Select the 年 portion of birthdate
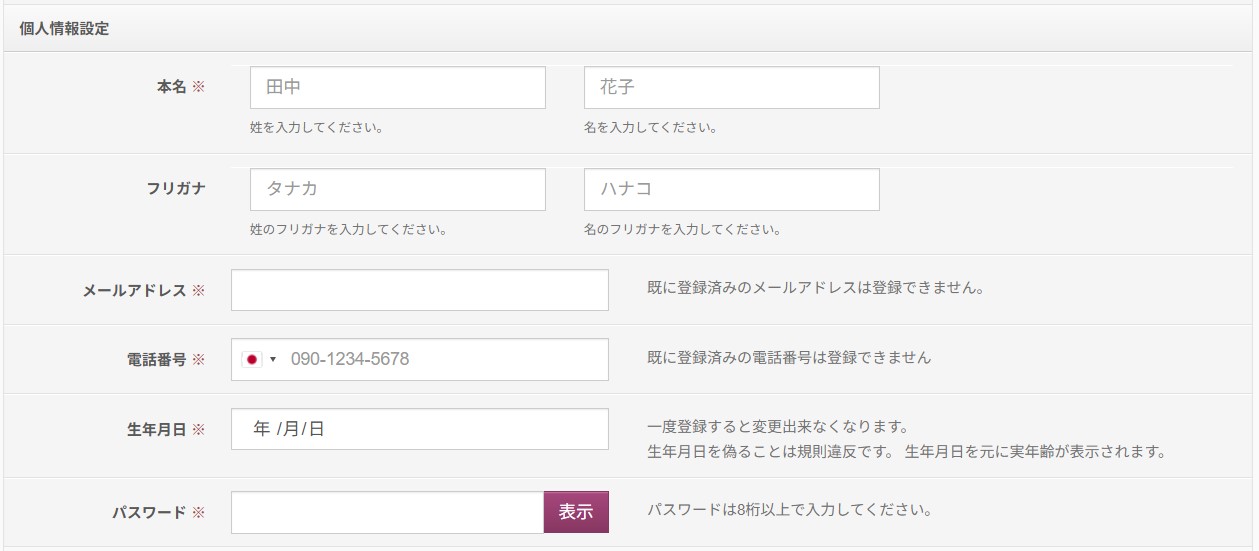This screenshot has width=1259, height=551. tap(262, 429)
